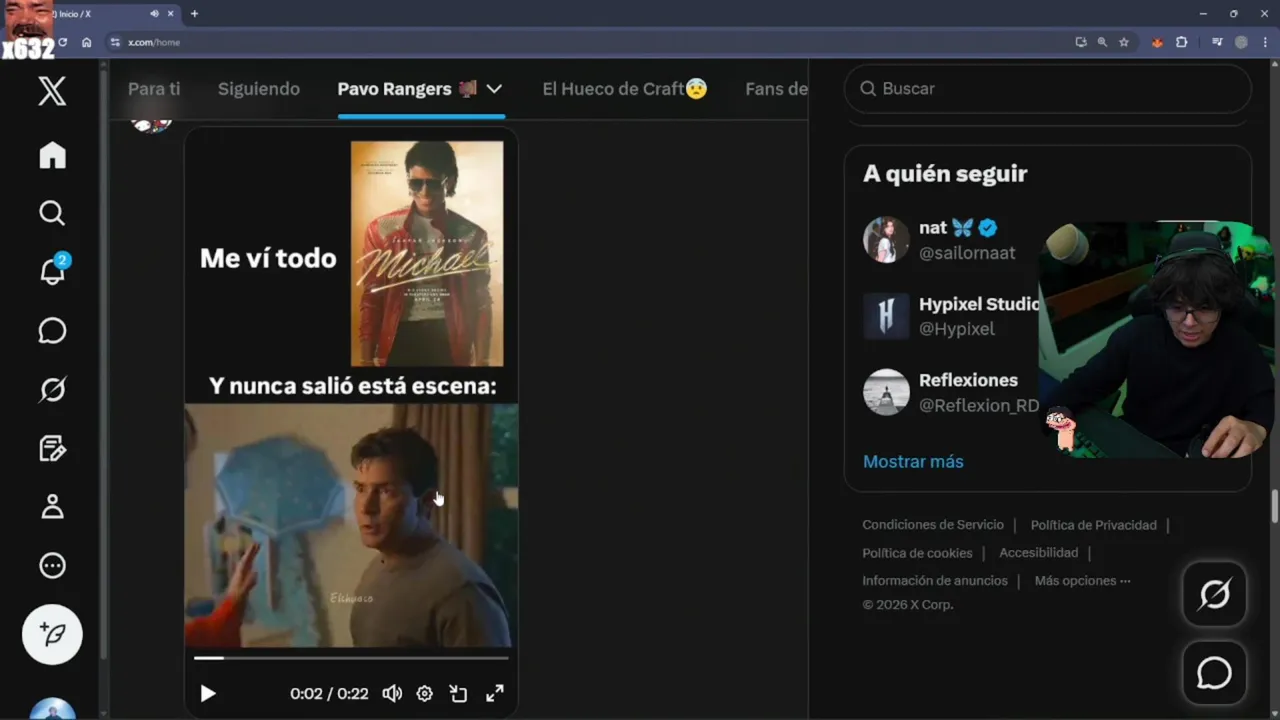Click the x.com/home address bar
1280x720 pixels.
pyautogui.click(x=590, y=42)
